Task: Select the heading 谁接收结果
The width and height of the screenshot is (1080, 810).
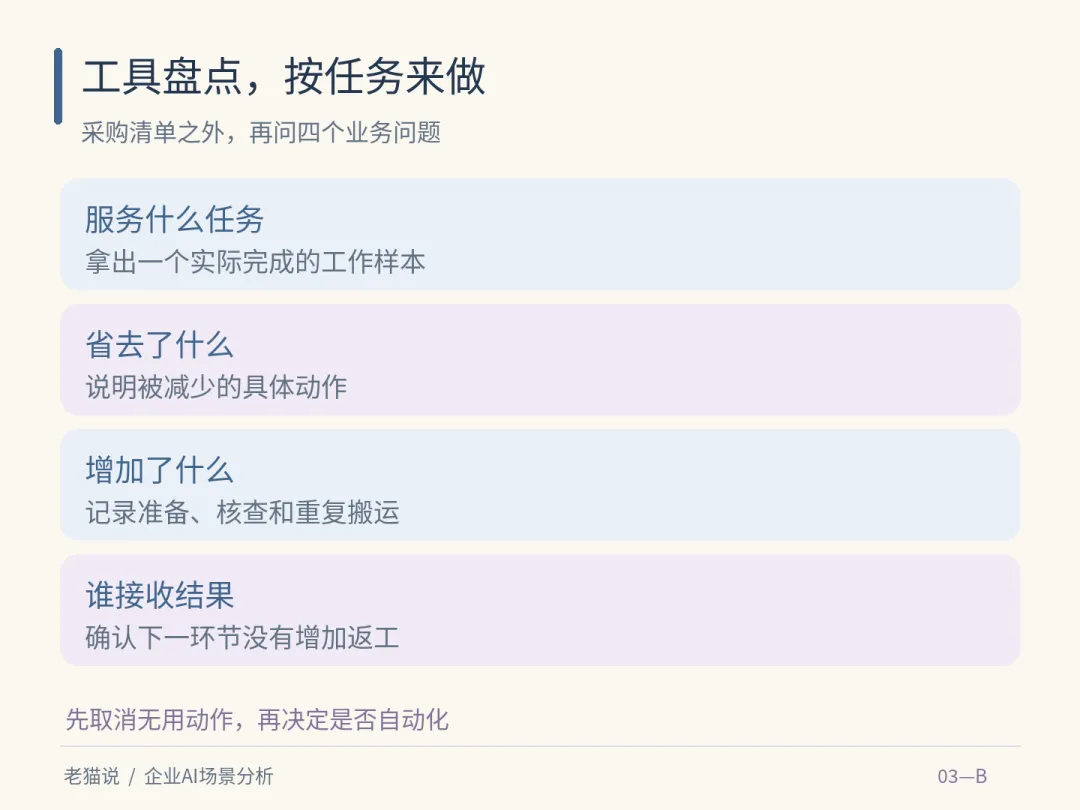Action: click(159, 596)
